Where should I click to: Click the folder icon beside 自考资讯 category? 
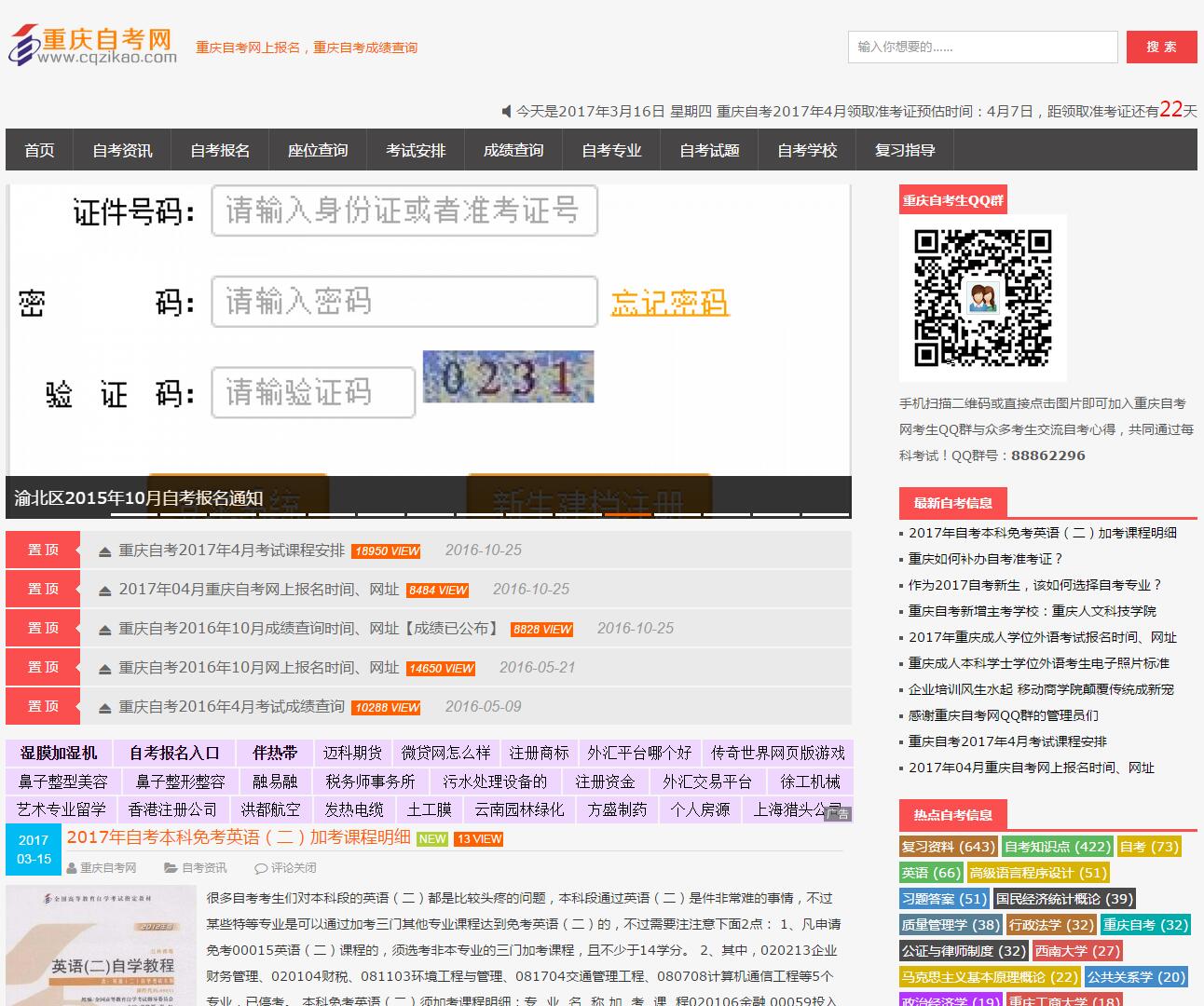(x=171, y=868)
